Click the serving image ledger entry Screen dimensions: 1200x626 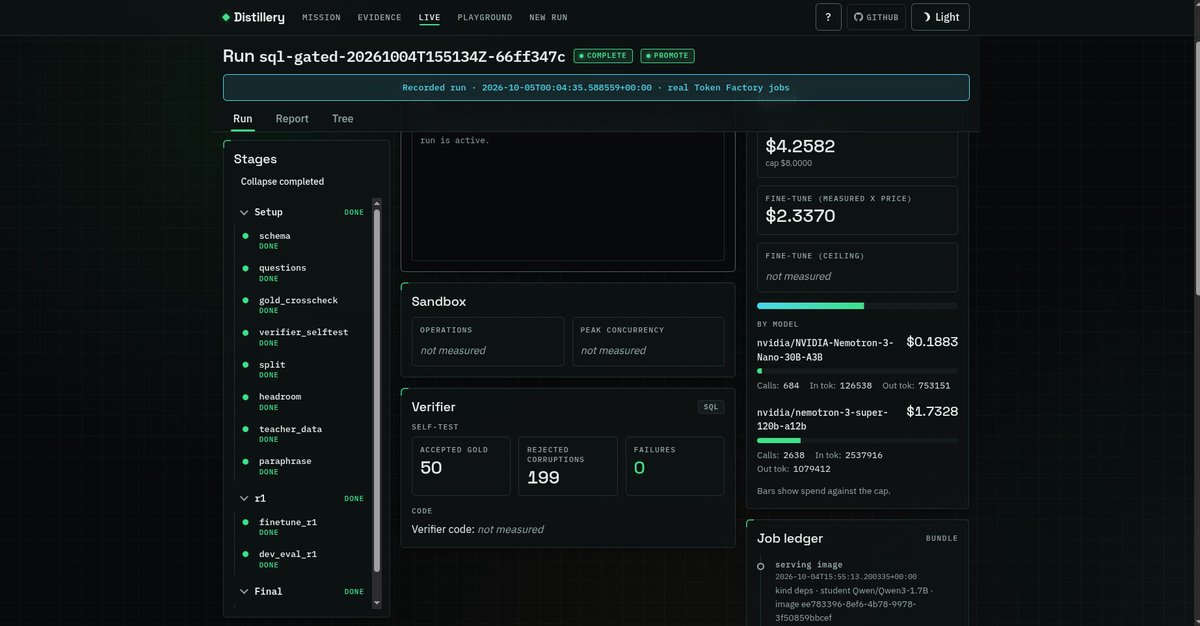856,591
